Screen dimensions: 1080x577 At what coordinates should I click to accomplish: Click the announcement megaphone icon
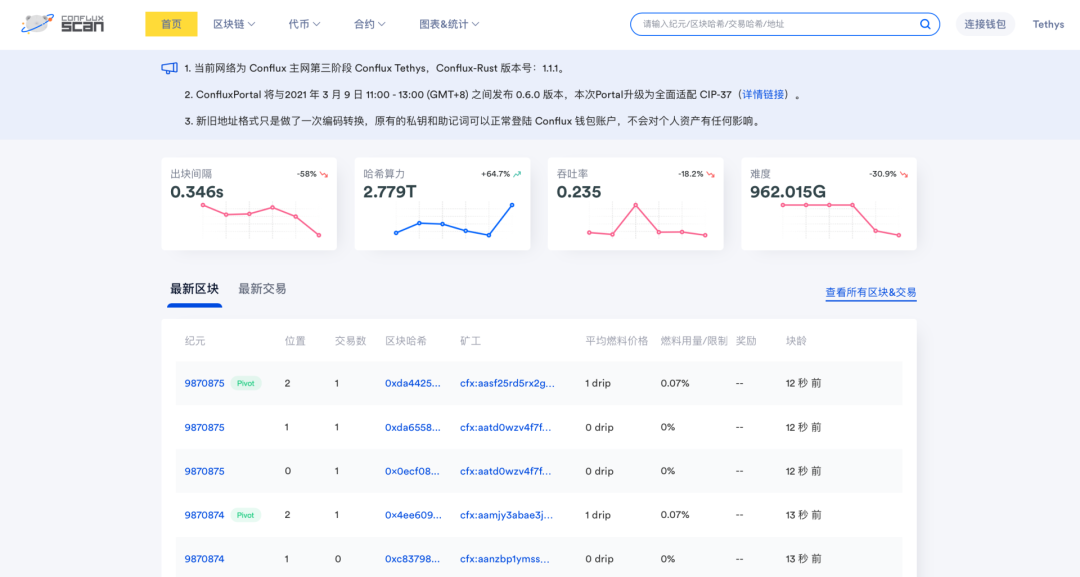[169, 68]
